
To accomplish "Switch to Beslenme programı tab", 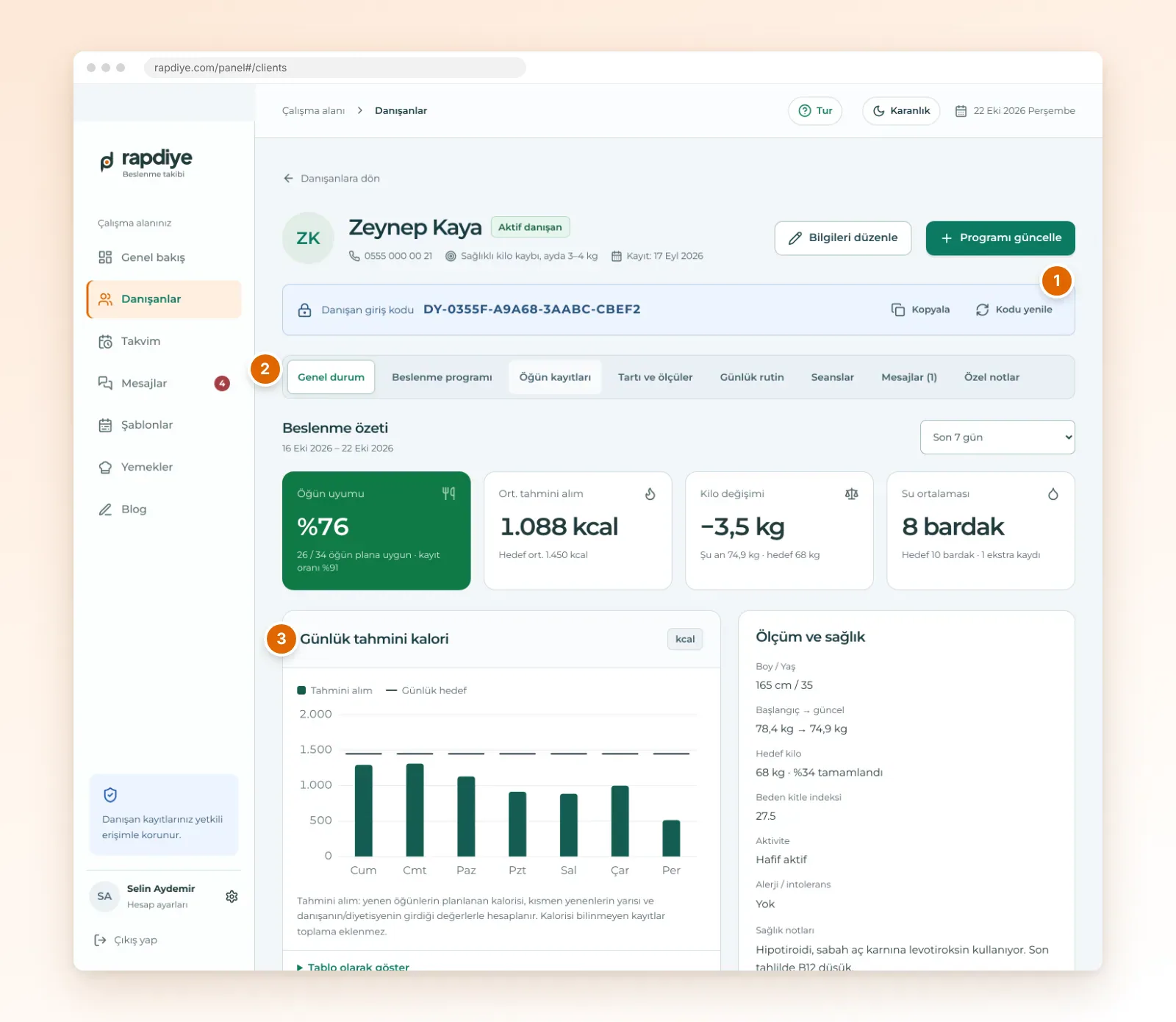I will [442, 377].
